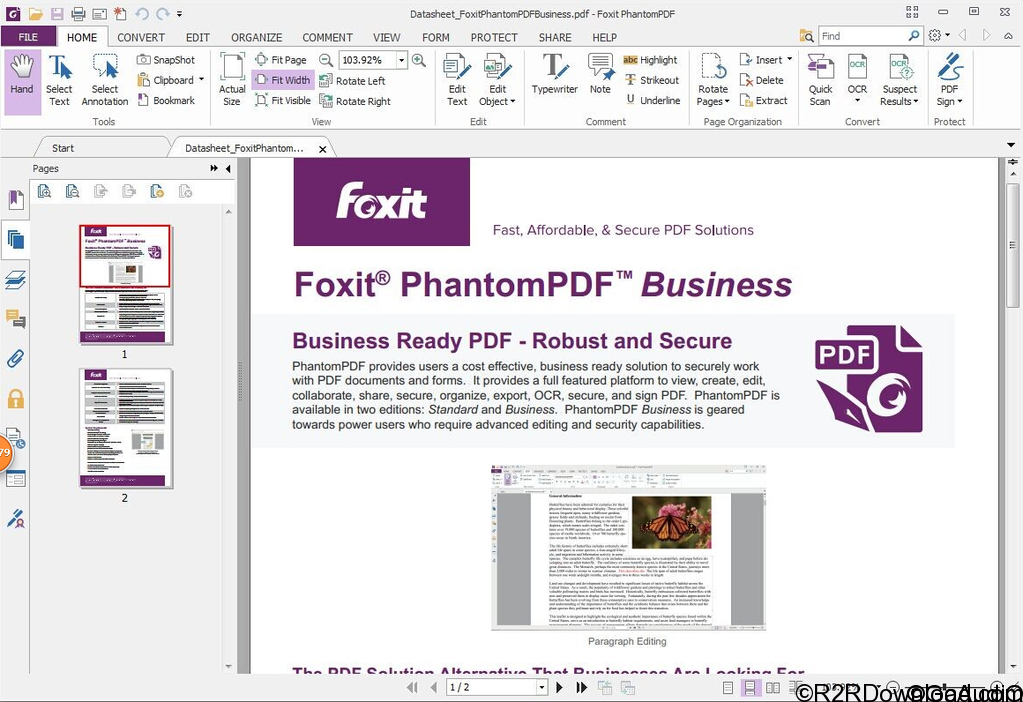Open the Bookmarks panel in sidebar
This screenshot has width=1023, height=702.
(14, 199)
